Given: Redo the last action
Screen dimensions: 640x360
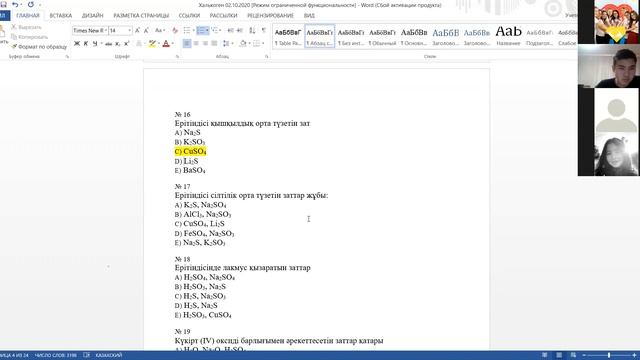Looking at the screenshot, I should tap(31, 4).
